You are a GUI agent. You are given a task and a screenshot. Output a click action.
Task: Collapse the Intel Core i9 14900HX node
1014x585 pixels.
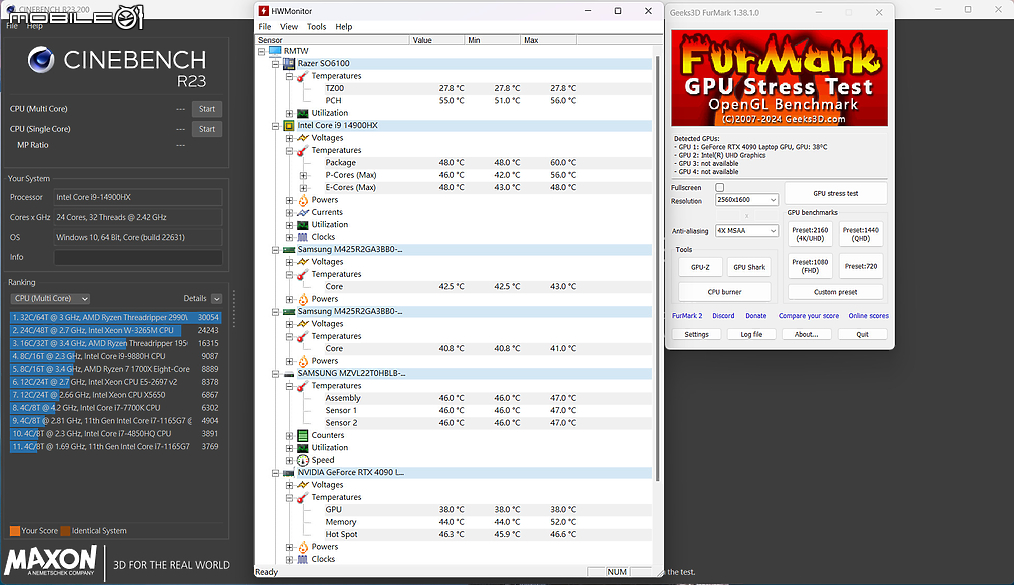click(275, 125)
